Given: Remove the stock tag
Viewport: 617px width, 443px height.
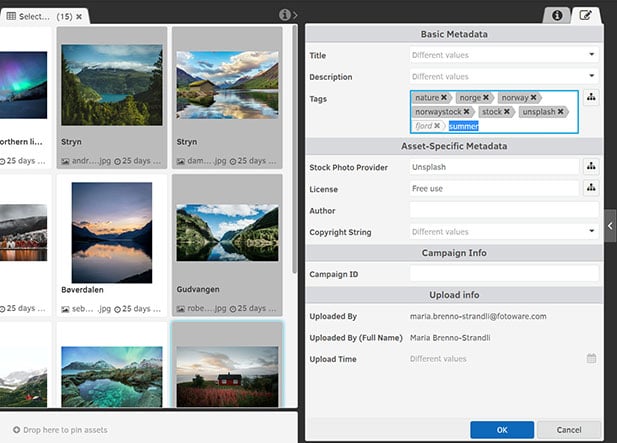Looking at the screenshot, I should (507, 112).
